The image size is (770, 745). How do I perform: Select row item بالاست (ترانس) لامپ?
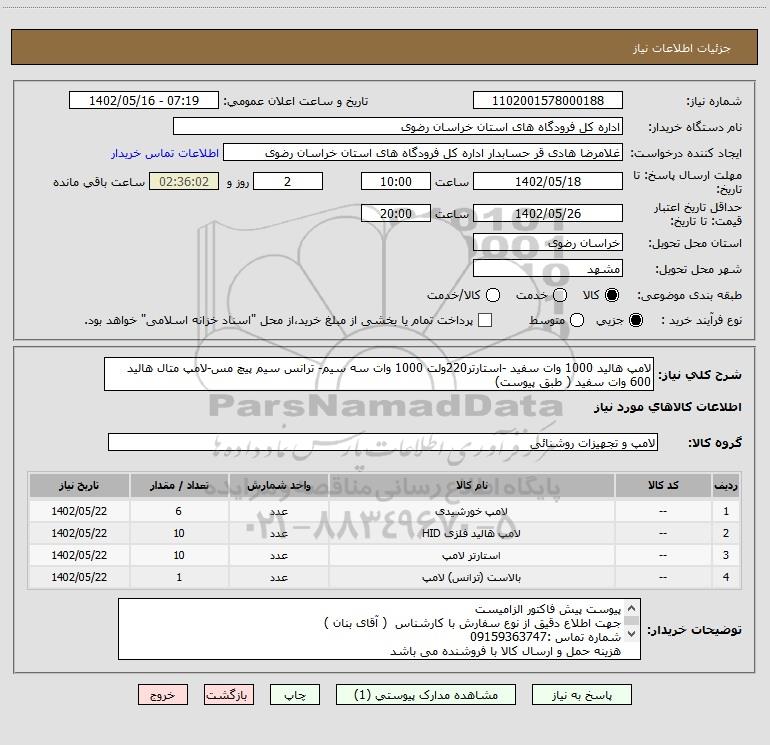pos(471,578)
